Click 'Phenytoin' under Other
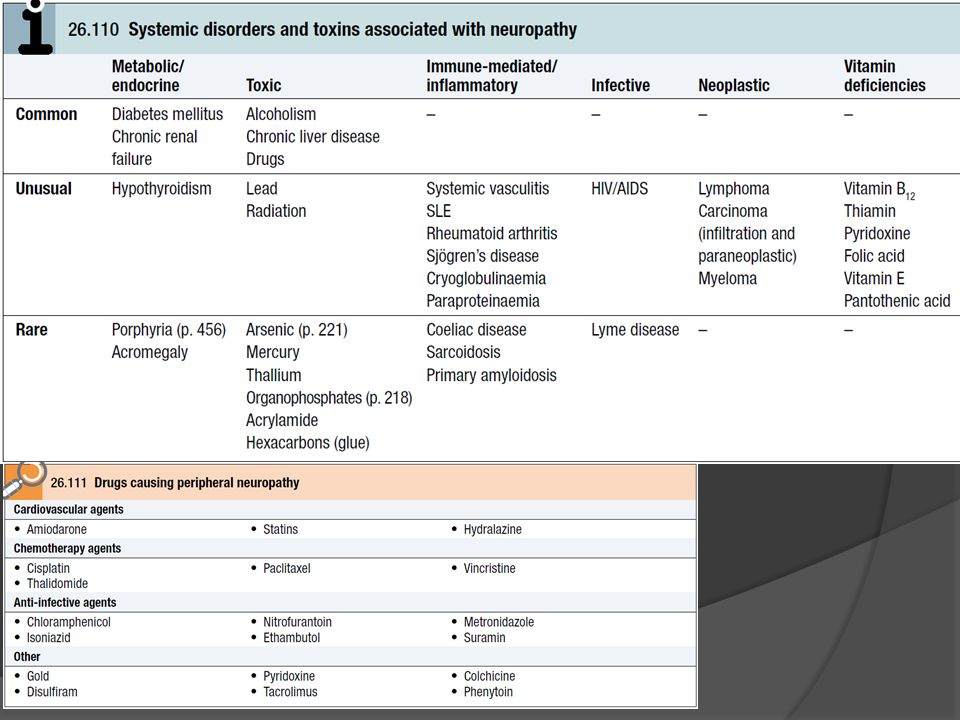The width and height of the screenshot is (960, 720). coord(488,692)
